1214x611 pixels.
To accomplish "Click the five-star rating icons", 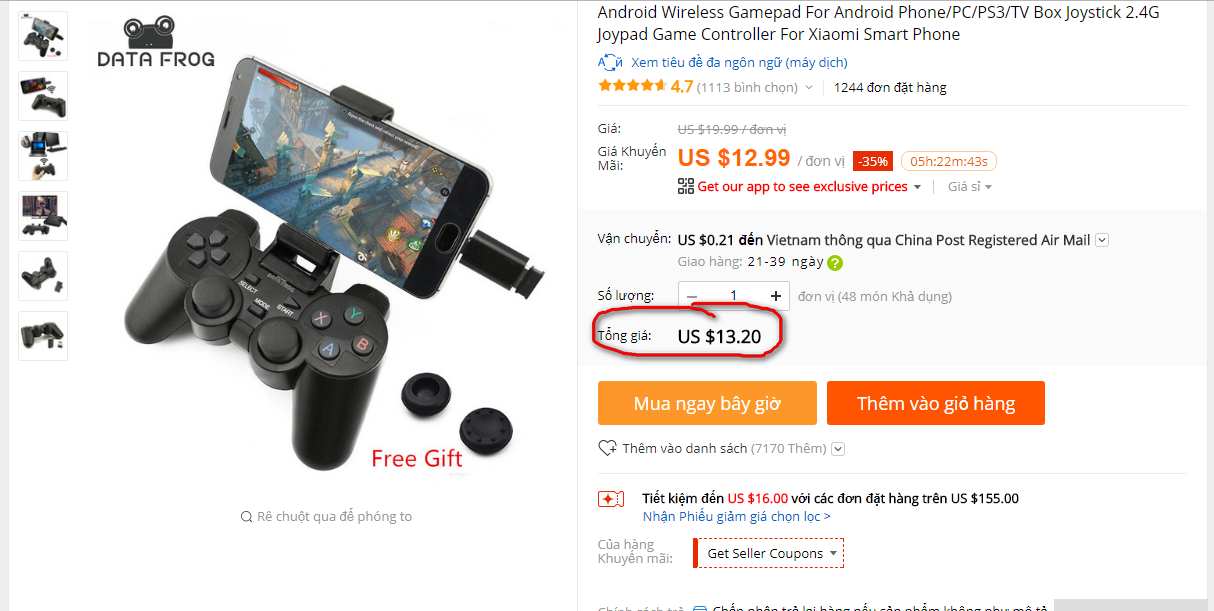I will tap(631, 86).
